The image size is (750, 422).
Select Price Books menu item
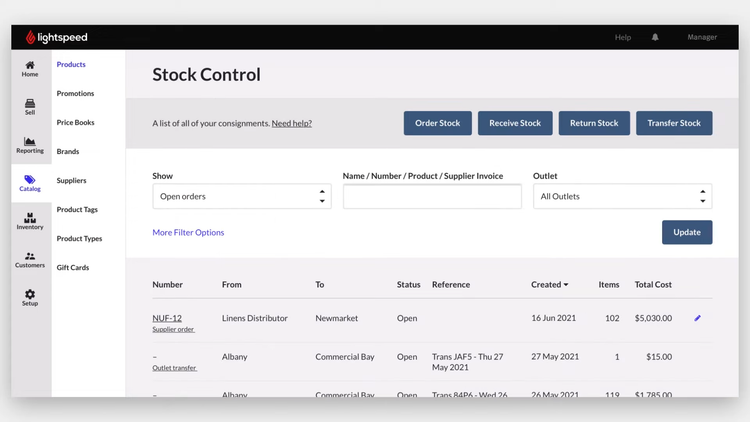75,123
